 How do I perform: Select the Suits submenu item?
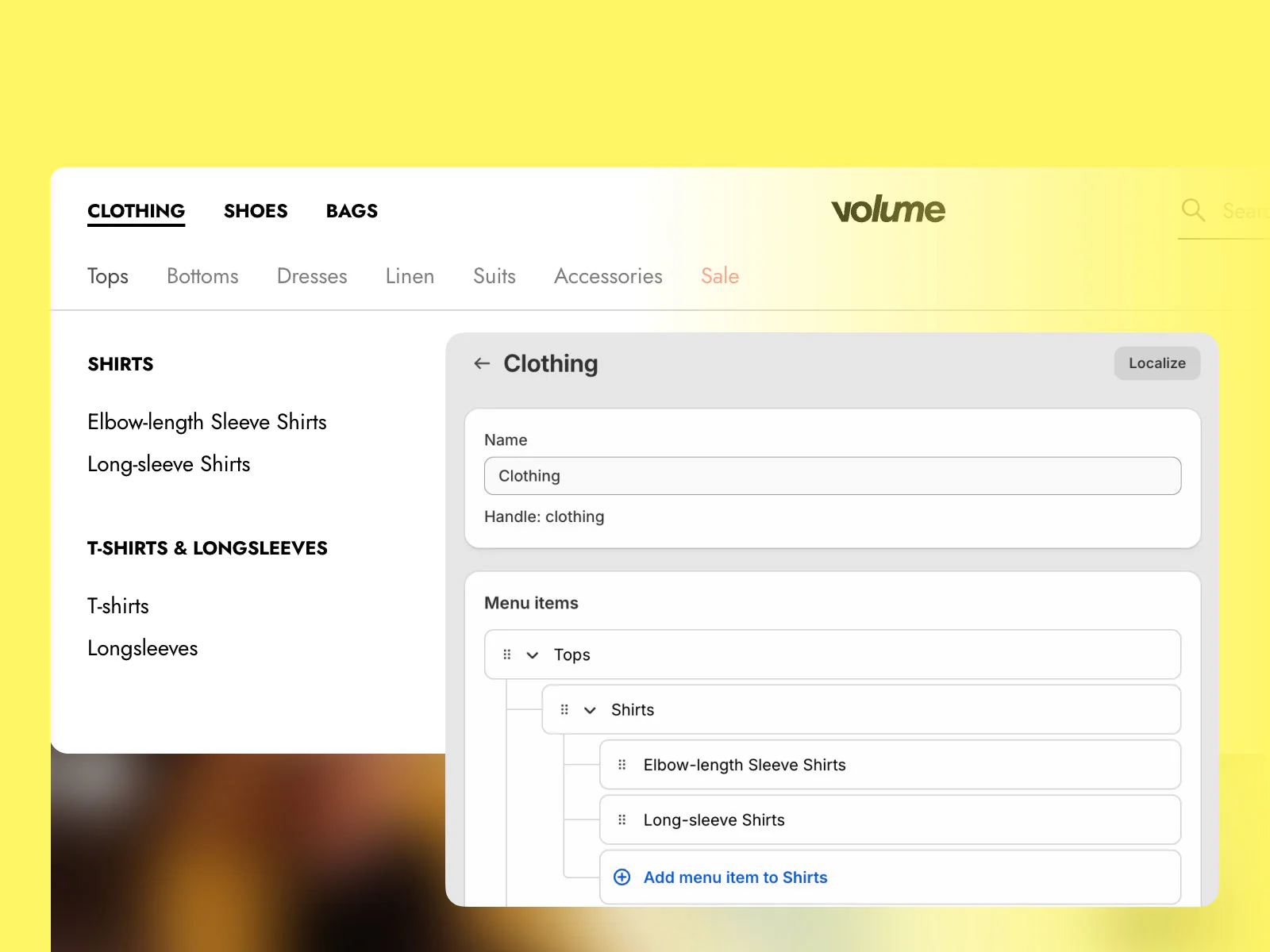tap(495, 276)
